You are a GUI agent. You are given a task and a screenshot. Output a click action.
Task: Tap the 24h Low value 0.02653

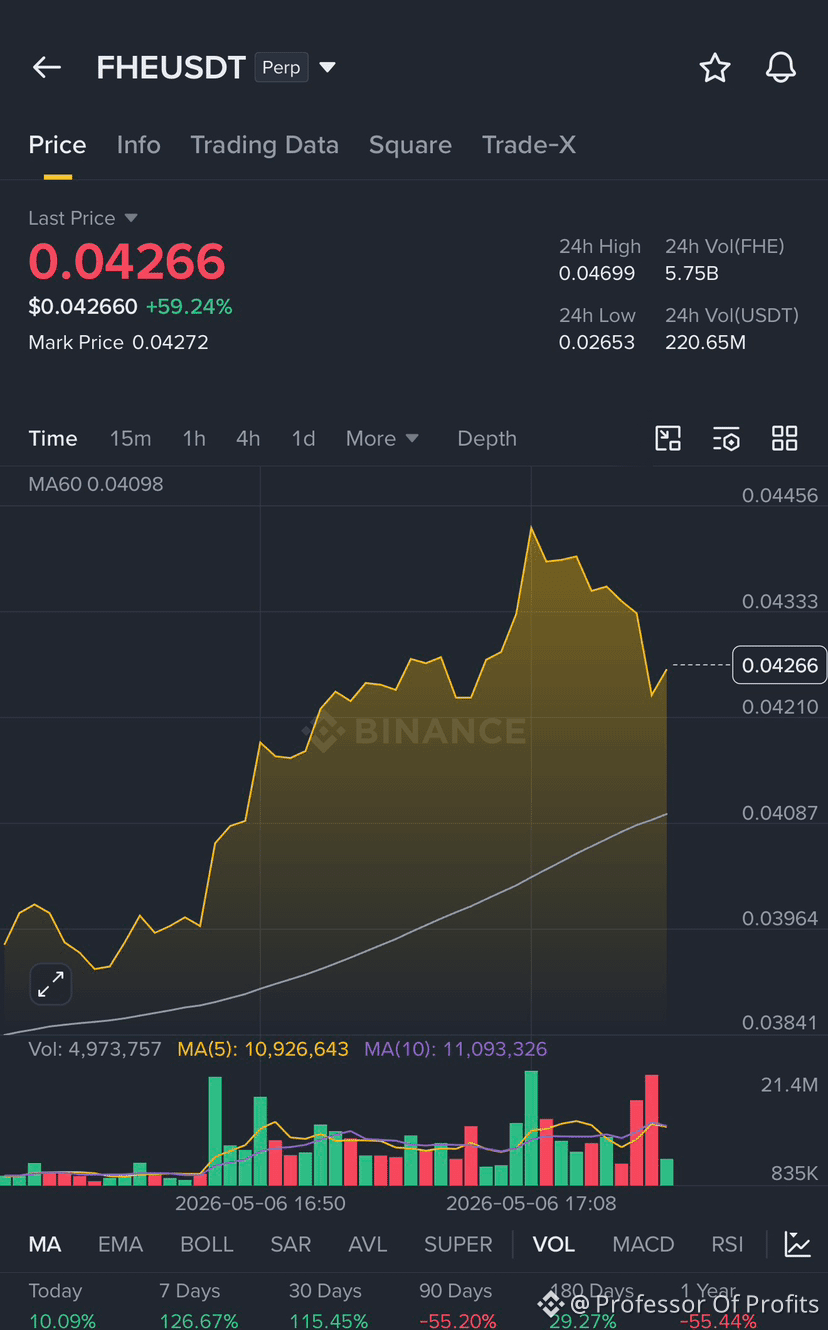(x=597, y=342)
